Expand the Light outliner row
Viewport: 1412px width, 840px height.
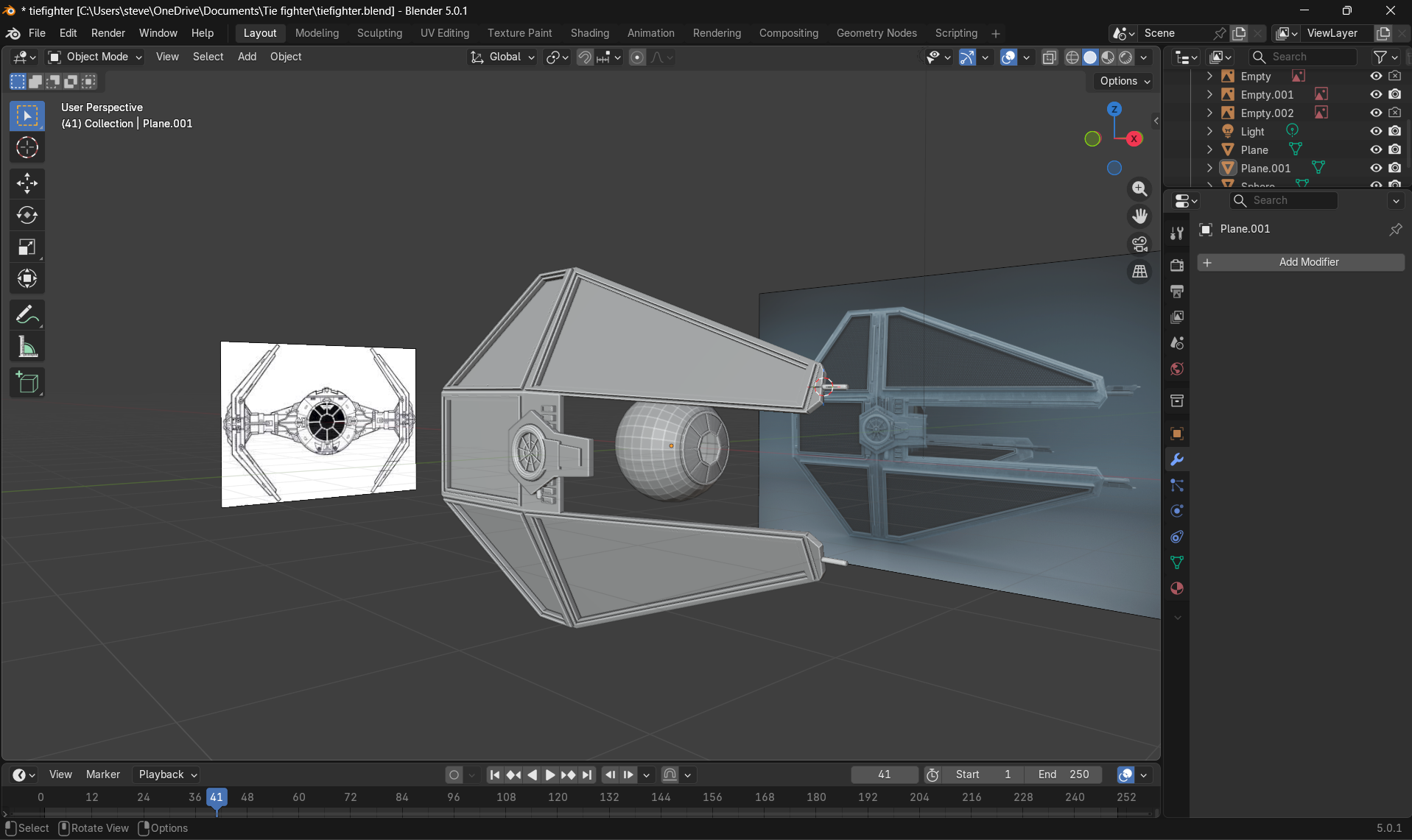point(1209,132)
